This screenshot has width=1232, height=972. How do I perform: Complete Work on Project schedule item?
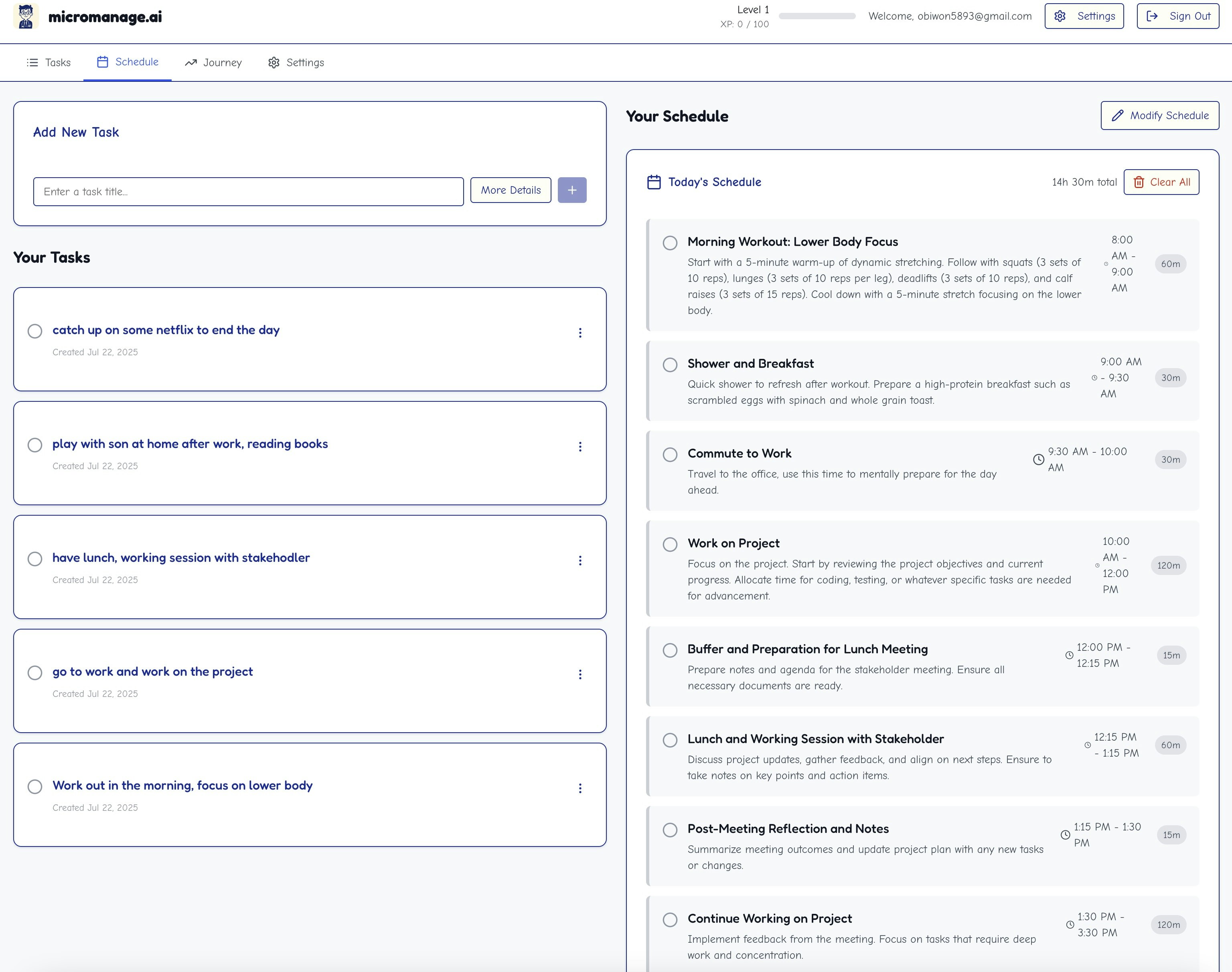670,545
